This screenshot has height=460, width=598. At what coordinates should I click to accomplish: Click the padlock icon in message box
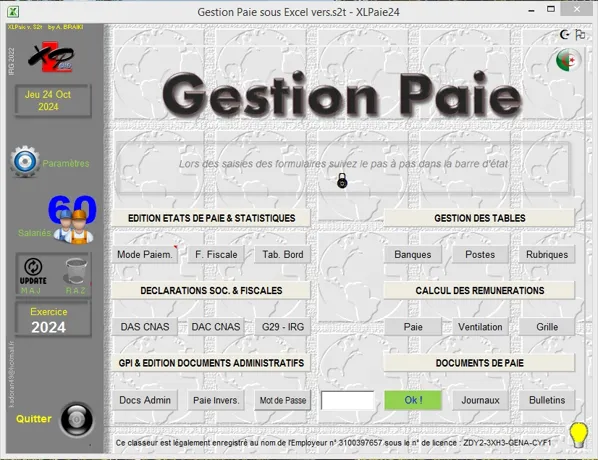342,180
